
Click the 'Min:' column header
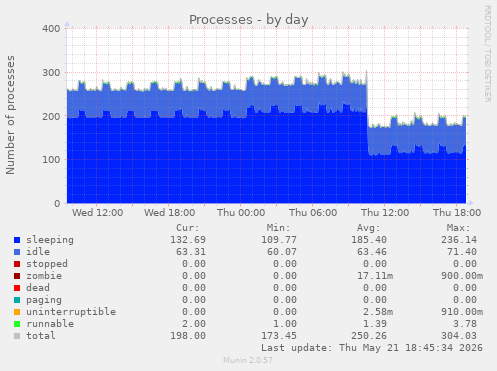point(278,228)
